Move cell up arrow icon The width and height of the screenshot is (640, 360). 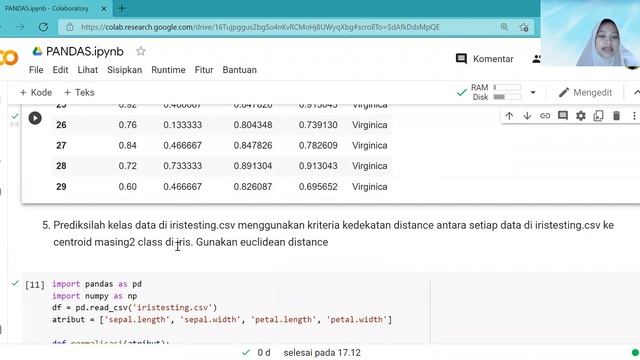click(x=509, y=116)
